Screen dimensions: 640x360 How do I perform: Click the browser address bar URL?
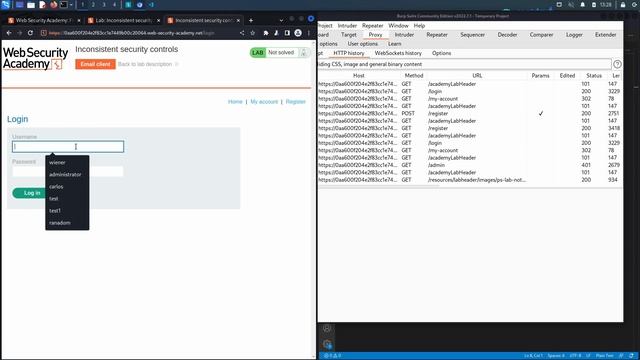[x=131, y=33]
